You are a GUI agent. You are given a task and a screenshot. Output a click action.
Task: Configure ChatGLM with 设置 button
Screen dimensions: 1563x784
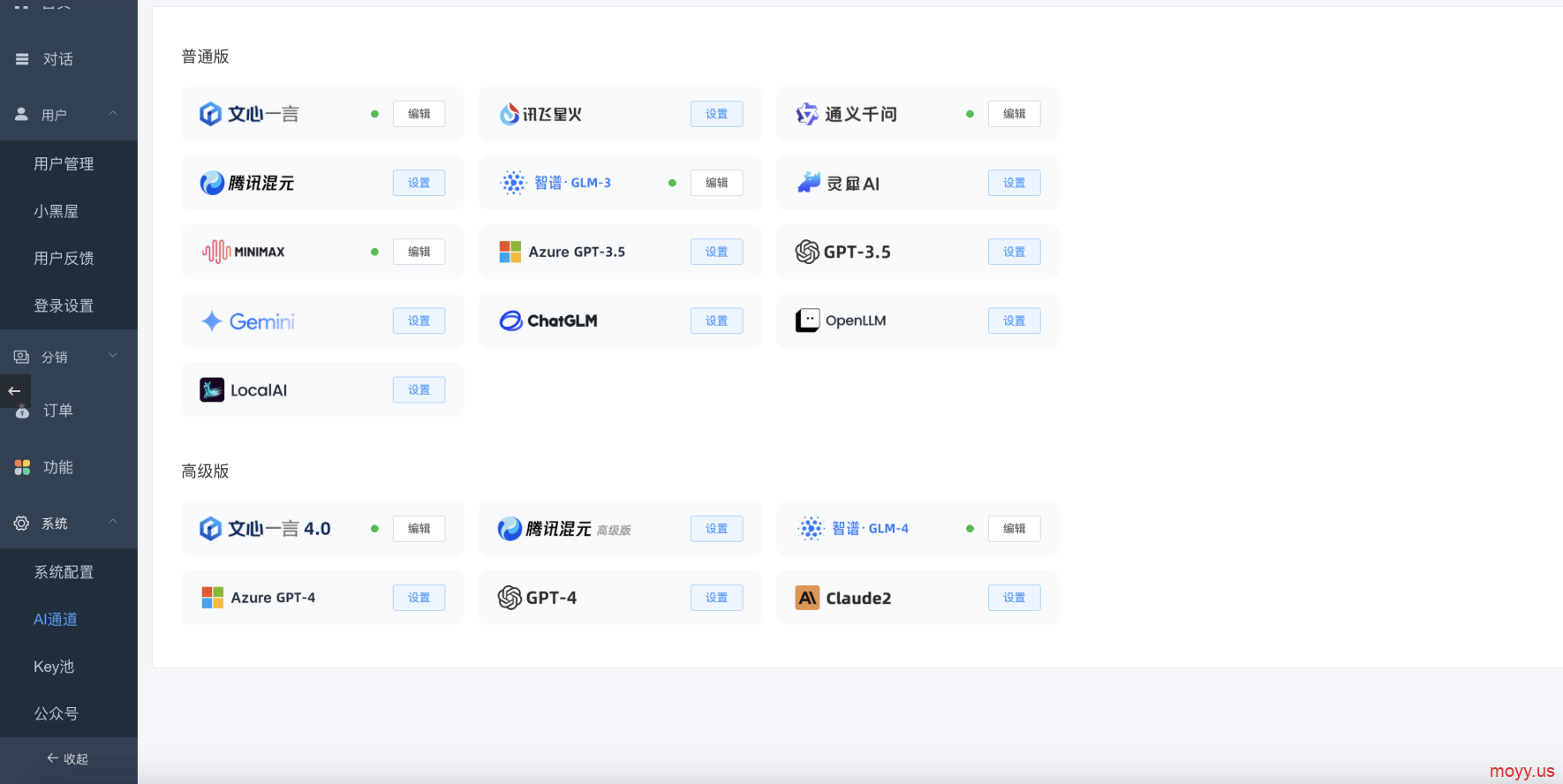point(716,320)
